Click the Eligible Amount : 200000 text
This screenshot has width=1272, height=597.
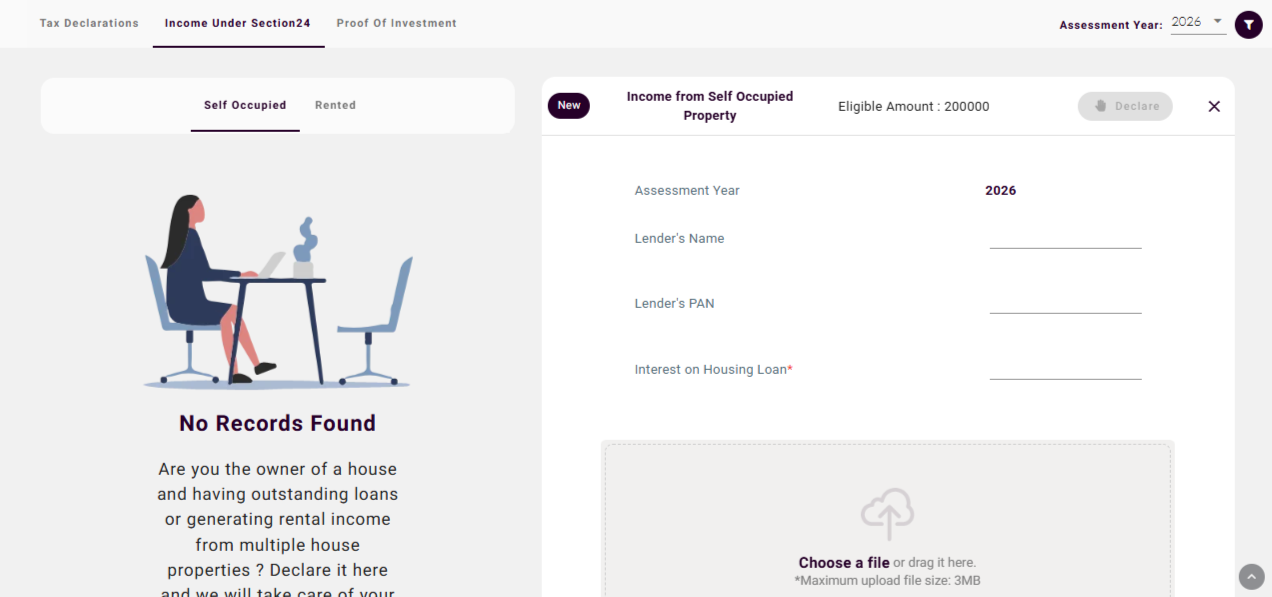coord(913,107)
